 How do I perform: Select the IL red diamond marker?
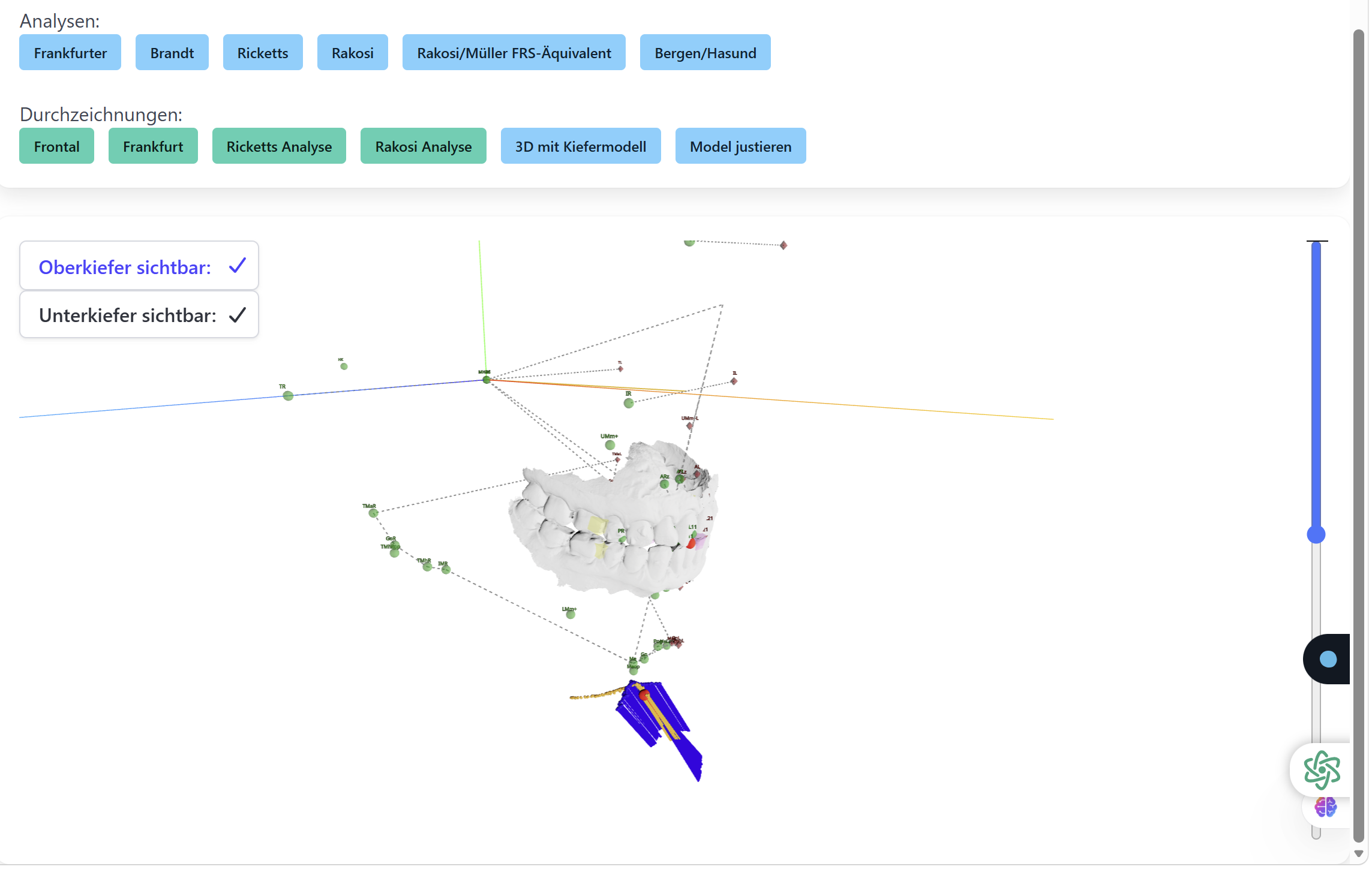click(x=734, y=381)
